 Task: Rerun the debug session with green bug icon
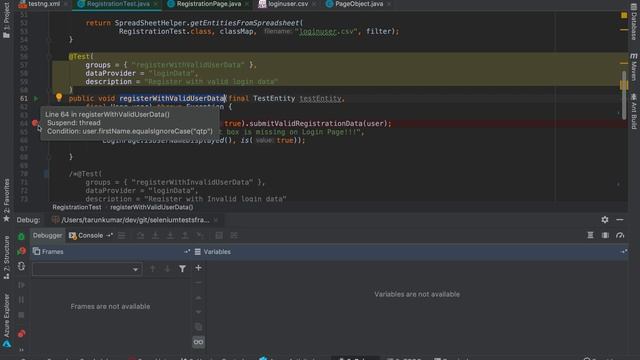21,236
